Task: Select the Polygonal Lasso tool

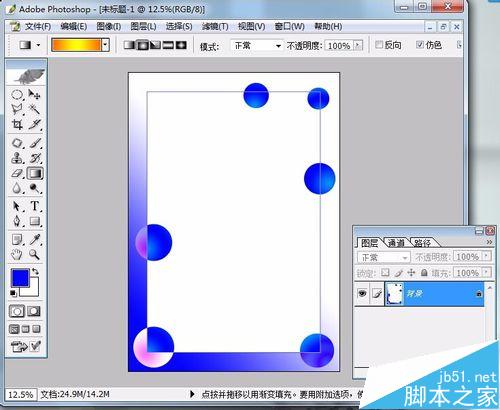Action: pos(17,109)
